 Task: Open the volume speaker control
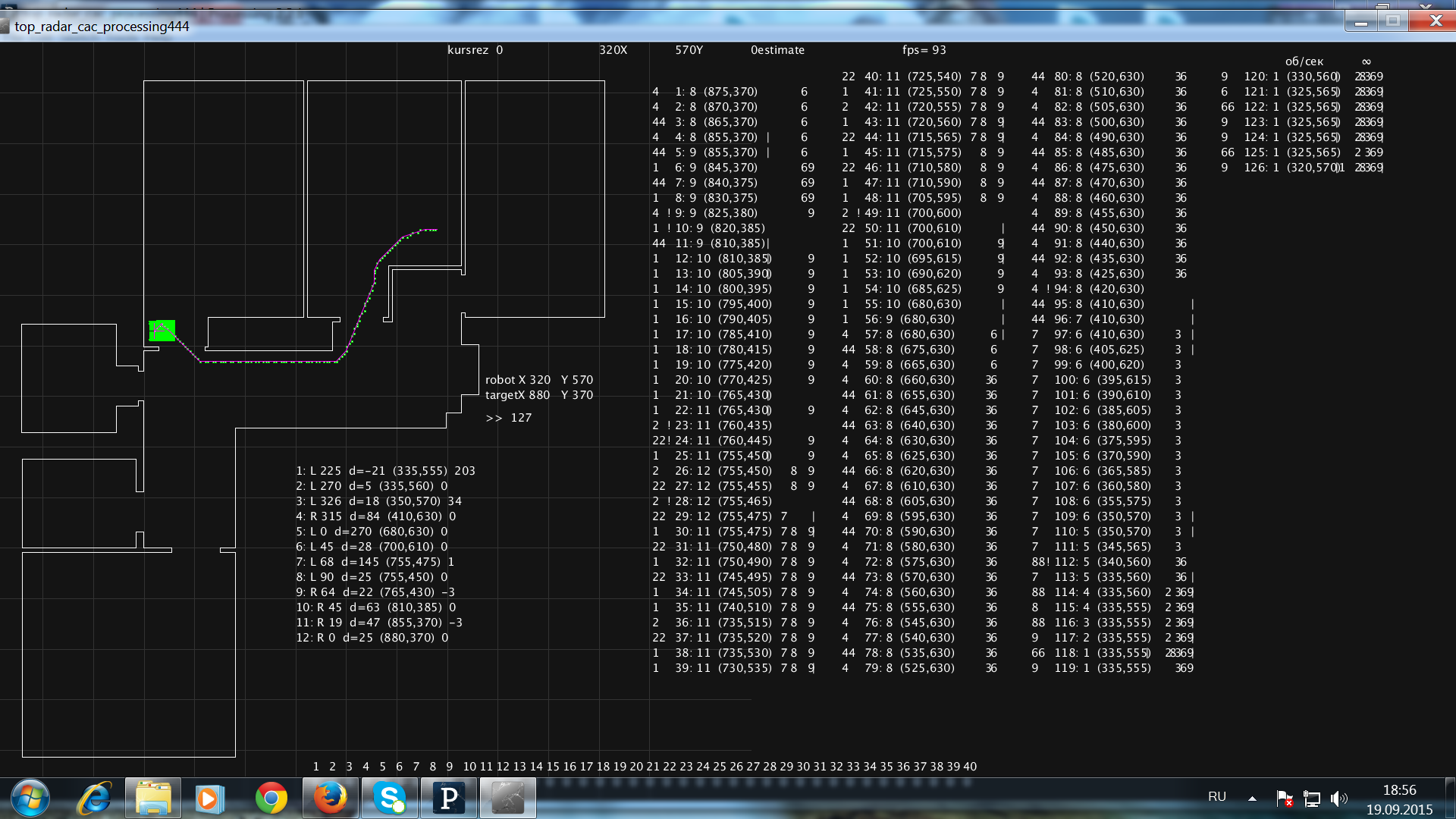coord(1338,799)
